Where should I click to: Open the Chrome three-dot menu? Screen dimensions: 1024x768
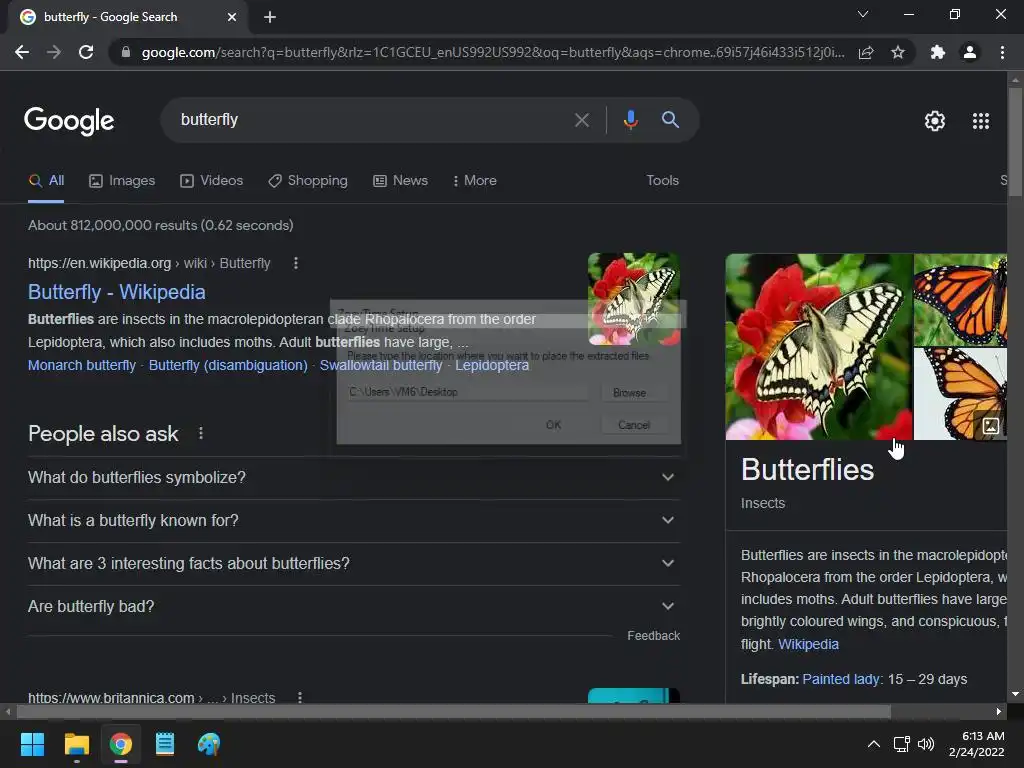point(1002,52)
